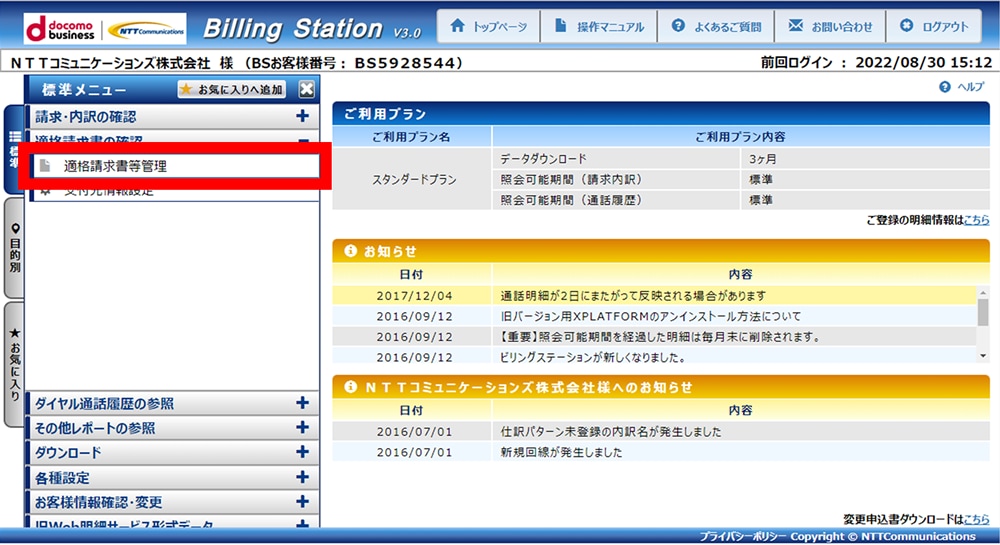Expand 各種設定 section plus icon
This screenshot has height=545, width=1000.
[302, 477]
